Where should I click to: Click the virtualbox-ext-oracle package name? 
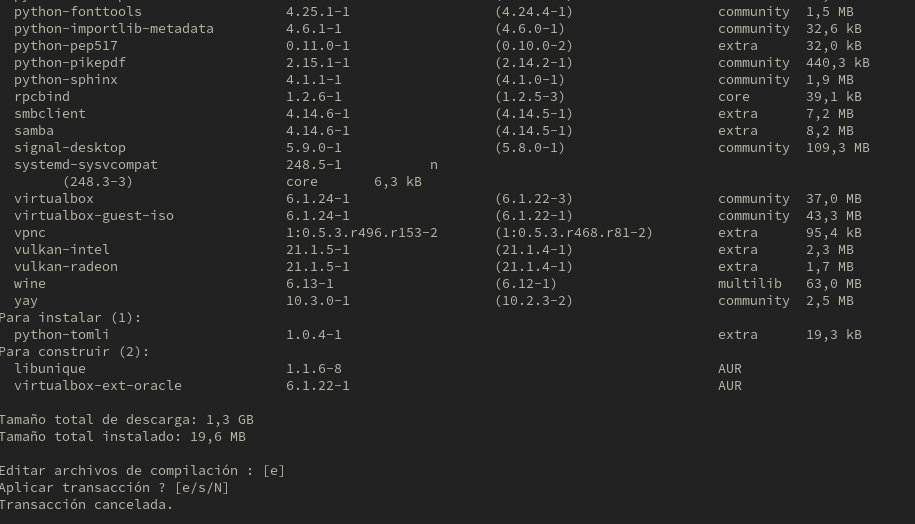coord(97,386)
